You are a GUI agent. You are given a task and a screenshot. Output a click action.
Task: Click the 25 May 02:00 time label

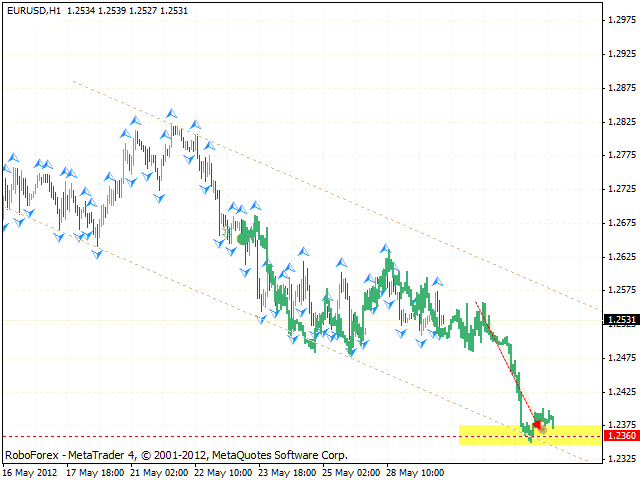click(352, 470)
